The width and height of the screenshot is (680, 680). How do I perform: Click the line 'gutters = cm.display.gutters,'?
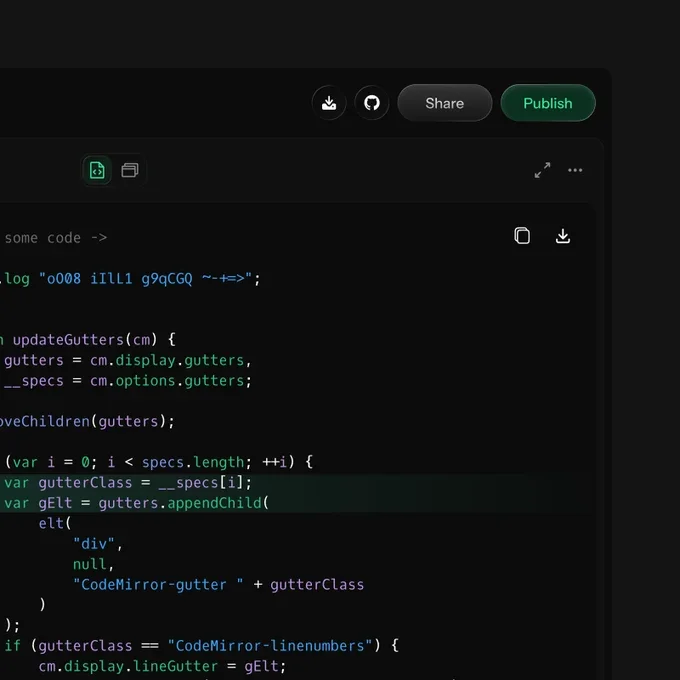[x=128, y=360]
